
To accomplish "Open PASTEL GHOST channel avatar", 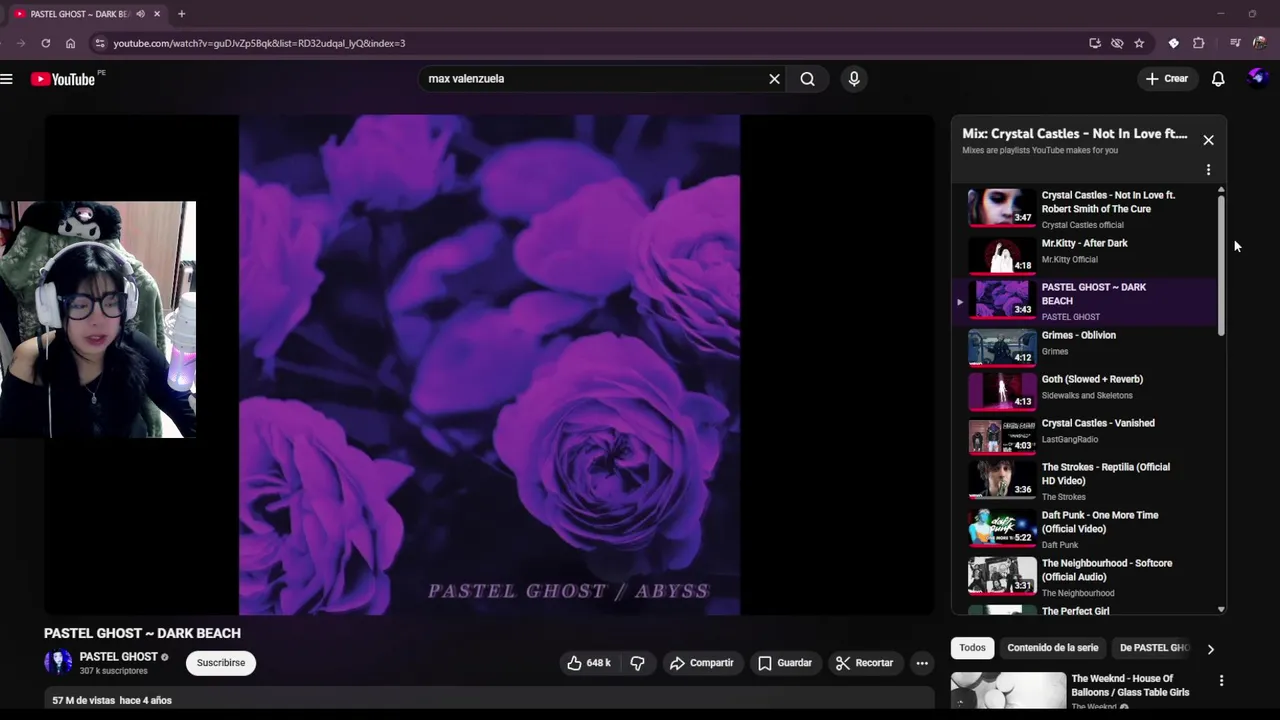I will click(x=58, y=663).
